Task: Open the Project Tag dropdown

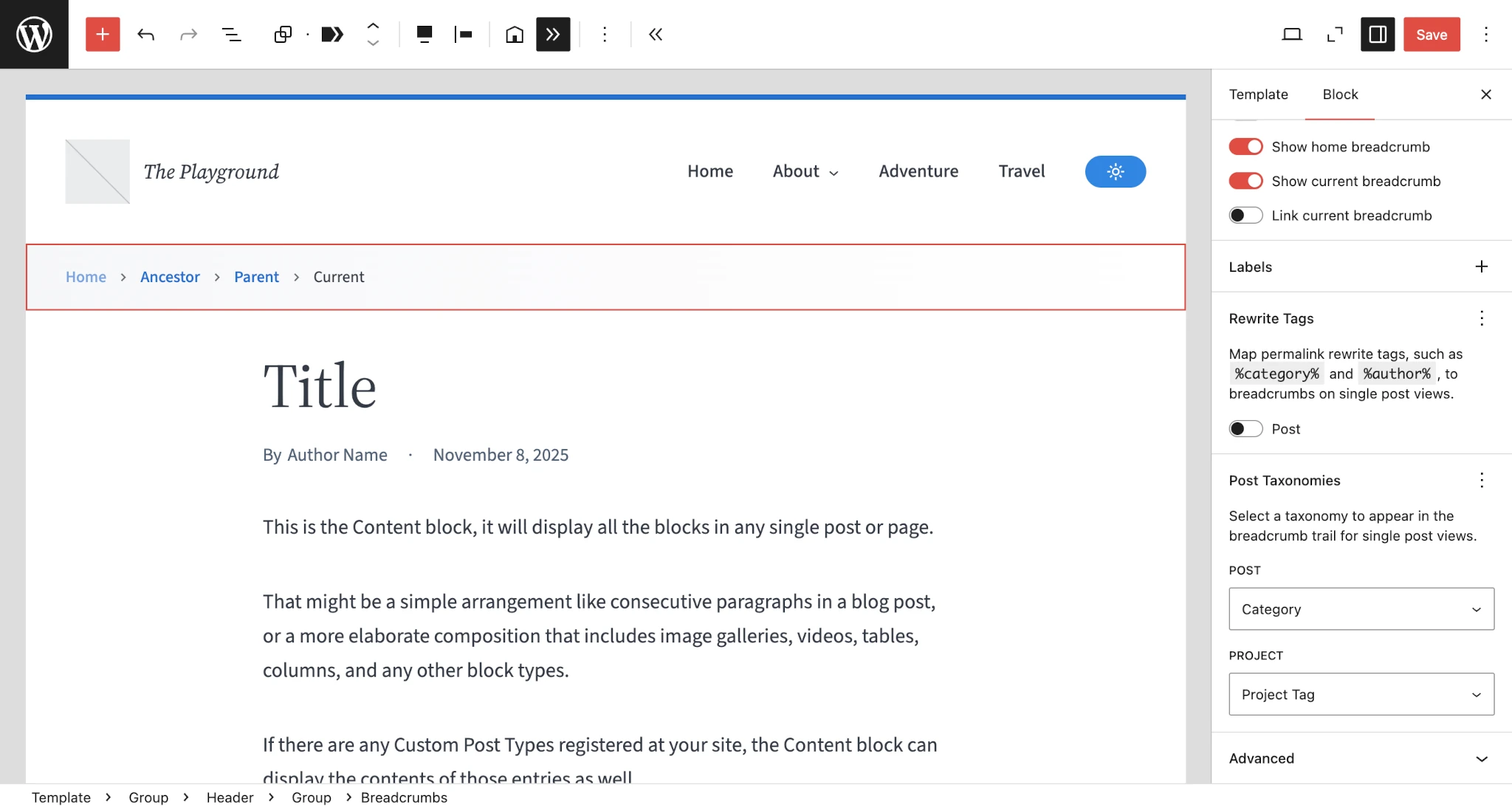Action: coord(1359,694)
